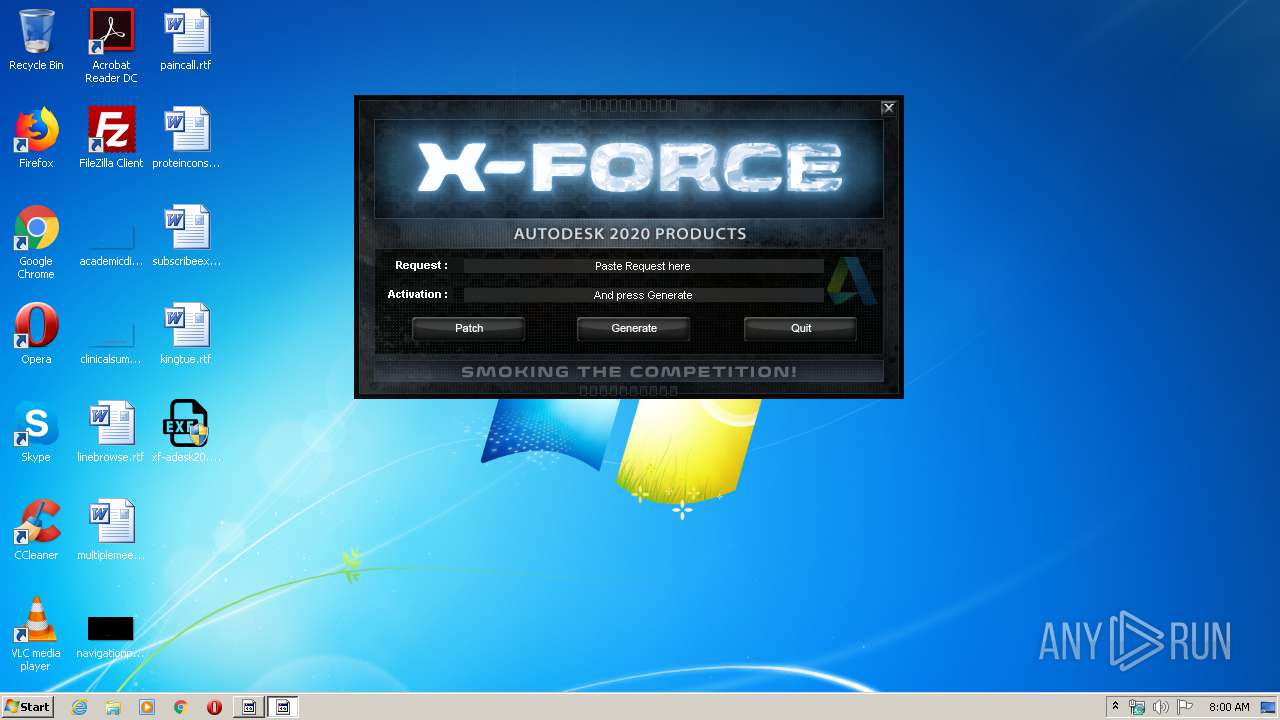1280x720 pixels.
Task: Click the Request input field
Action: (643, 266)
